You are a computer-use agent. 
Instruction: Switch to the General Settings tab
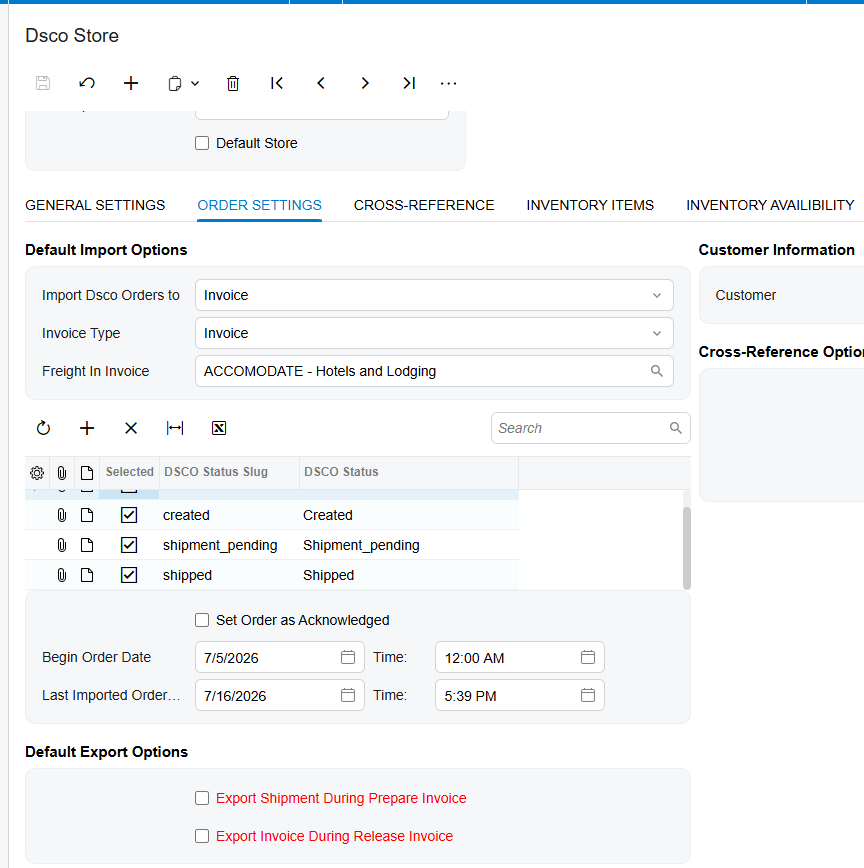95,205
